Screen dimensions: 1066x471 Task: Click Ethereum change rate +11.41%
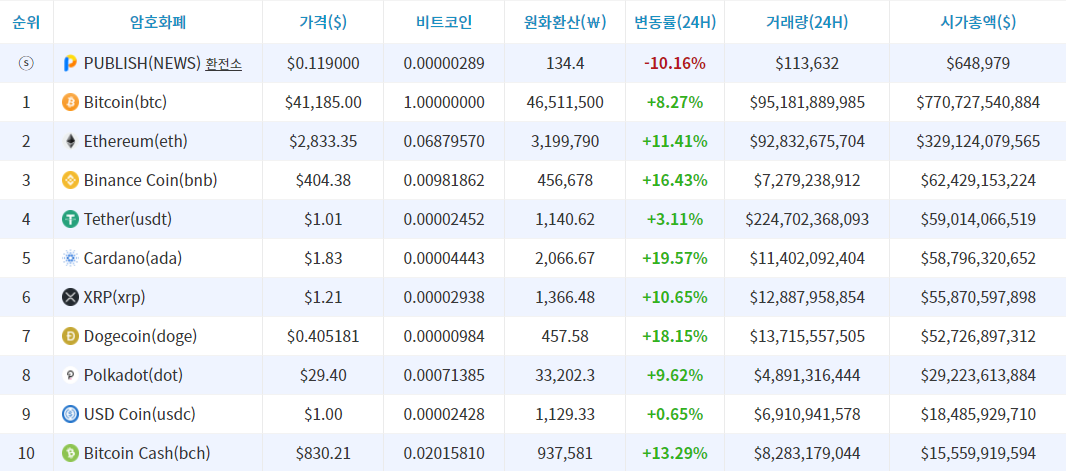click(675, 141)
